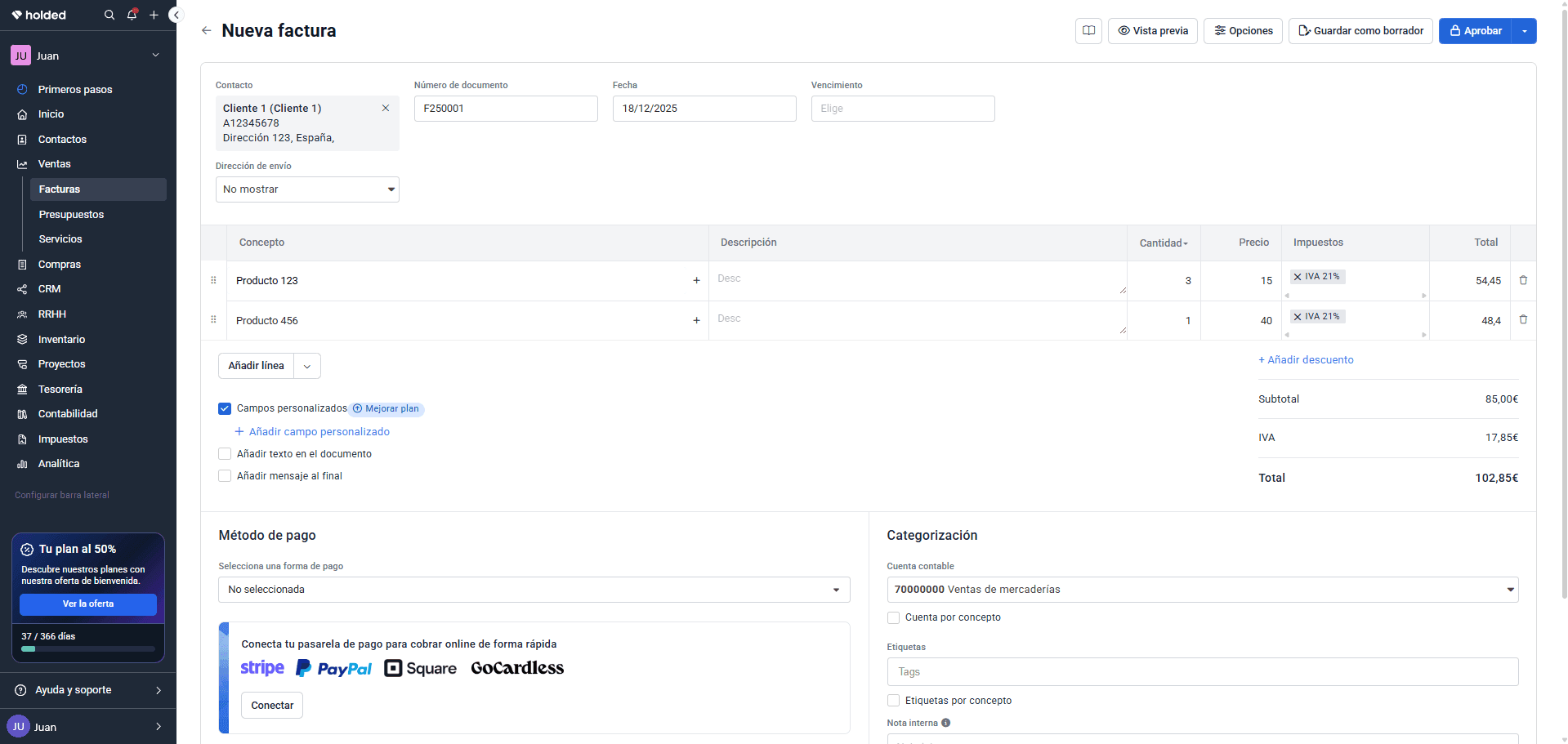Viewport: 1568px width, 744px height.
Task: Uncheck the Campos personalizados checkbox
Action: (225, 408)
